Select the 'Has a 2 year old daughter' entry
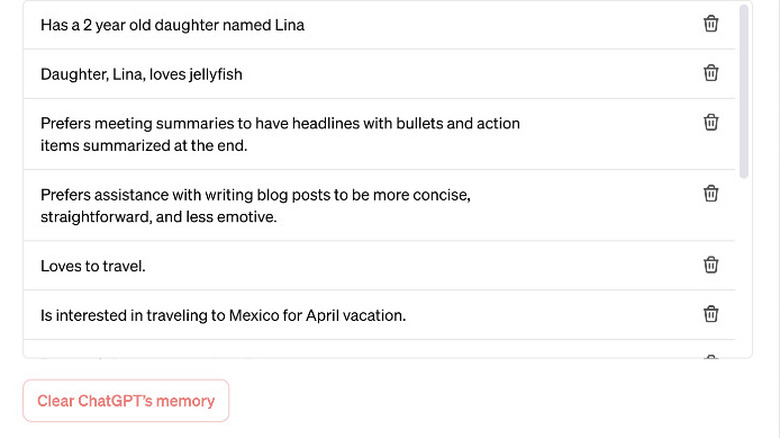The width and height of the screenshot is (780, 438). pos(172,25)
